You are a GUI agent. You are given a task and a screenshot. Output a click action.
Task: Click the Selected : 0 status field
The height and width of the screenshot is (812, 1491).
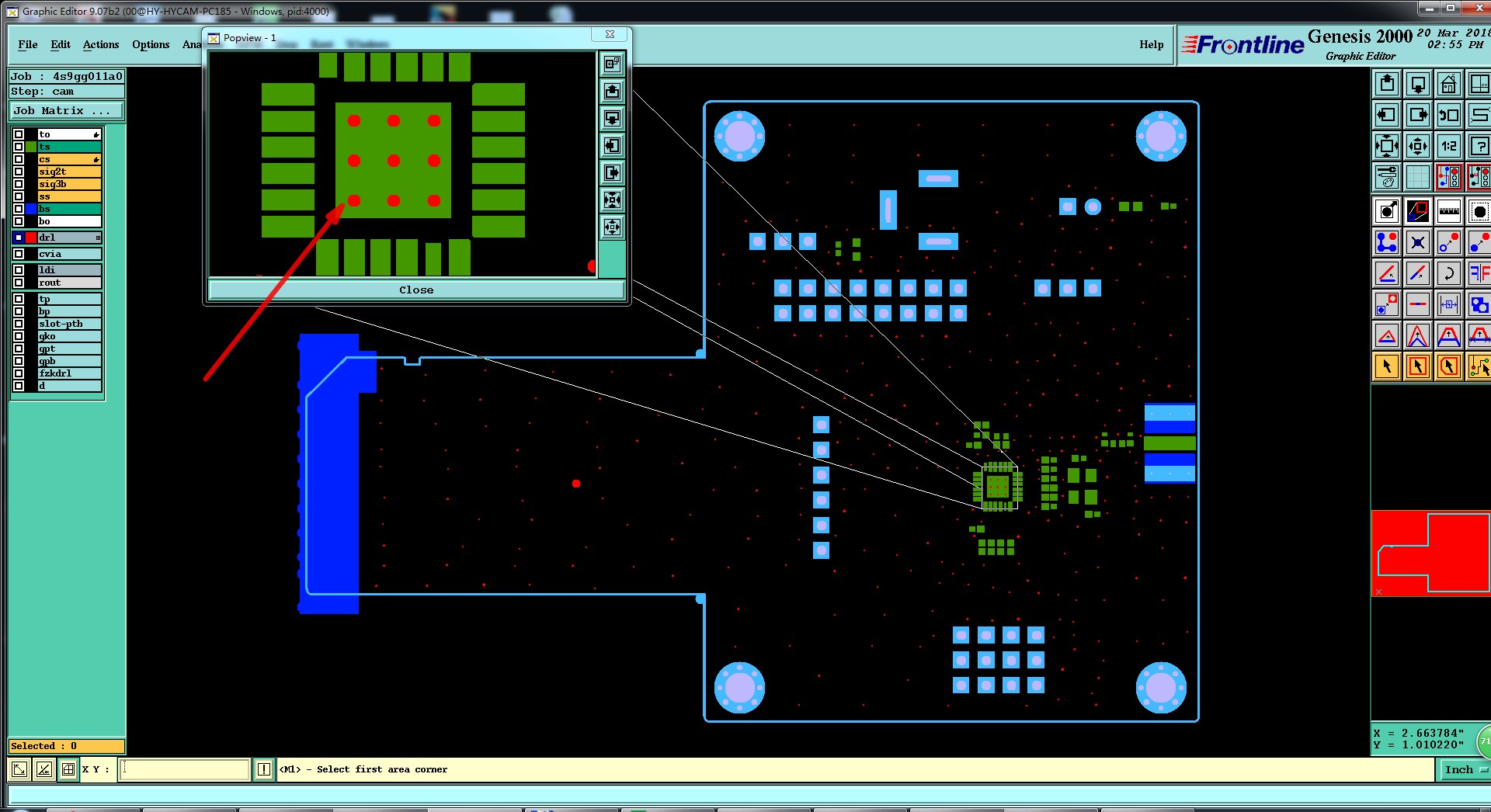click(x=67, y=746)
